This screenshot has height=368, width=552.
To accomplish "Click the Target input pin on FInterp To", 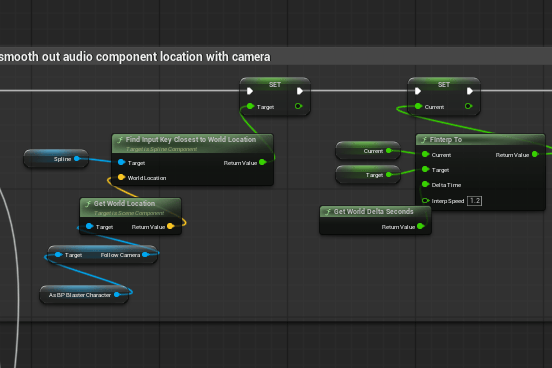I will (425, 169).
